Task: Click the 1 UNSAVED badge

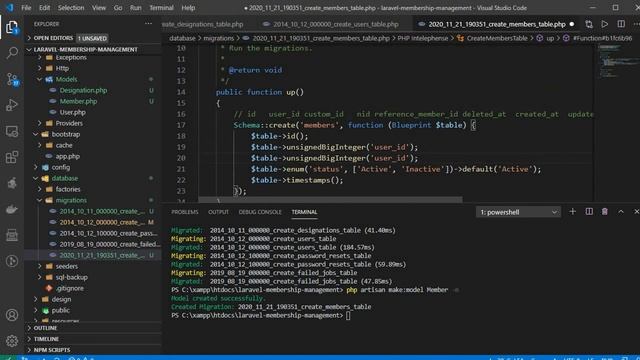Action: click(92, 38)
